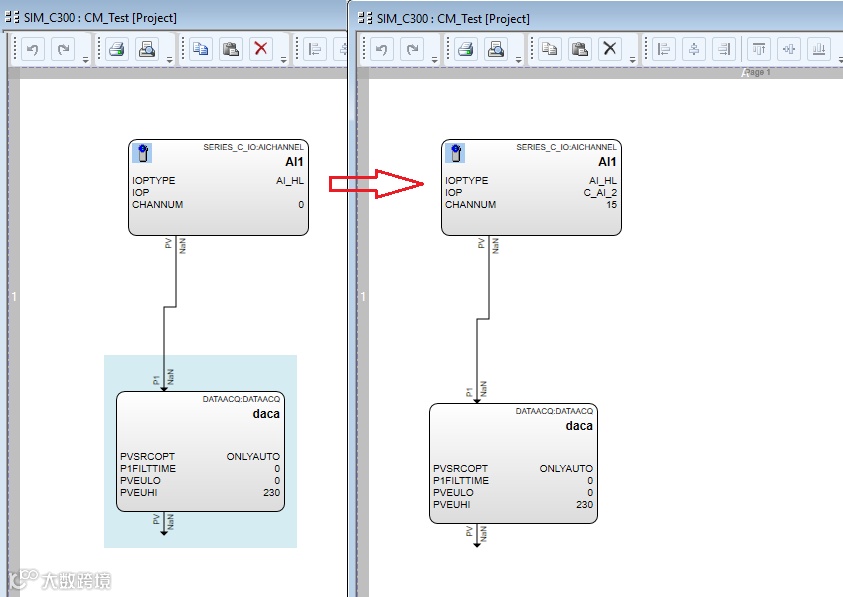Screen dimensions: 843x597
Task: Select the AI1 block name in left window
Action: click(294, 162)
